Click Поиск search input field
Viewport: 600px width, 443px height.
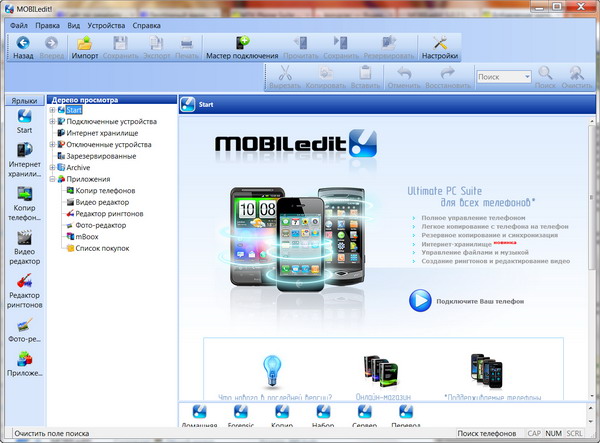499,77
